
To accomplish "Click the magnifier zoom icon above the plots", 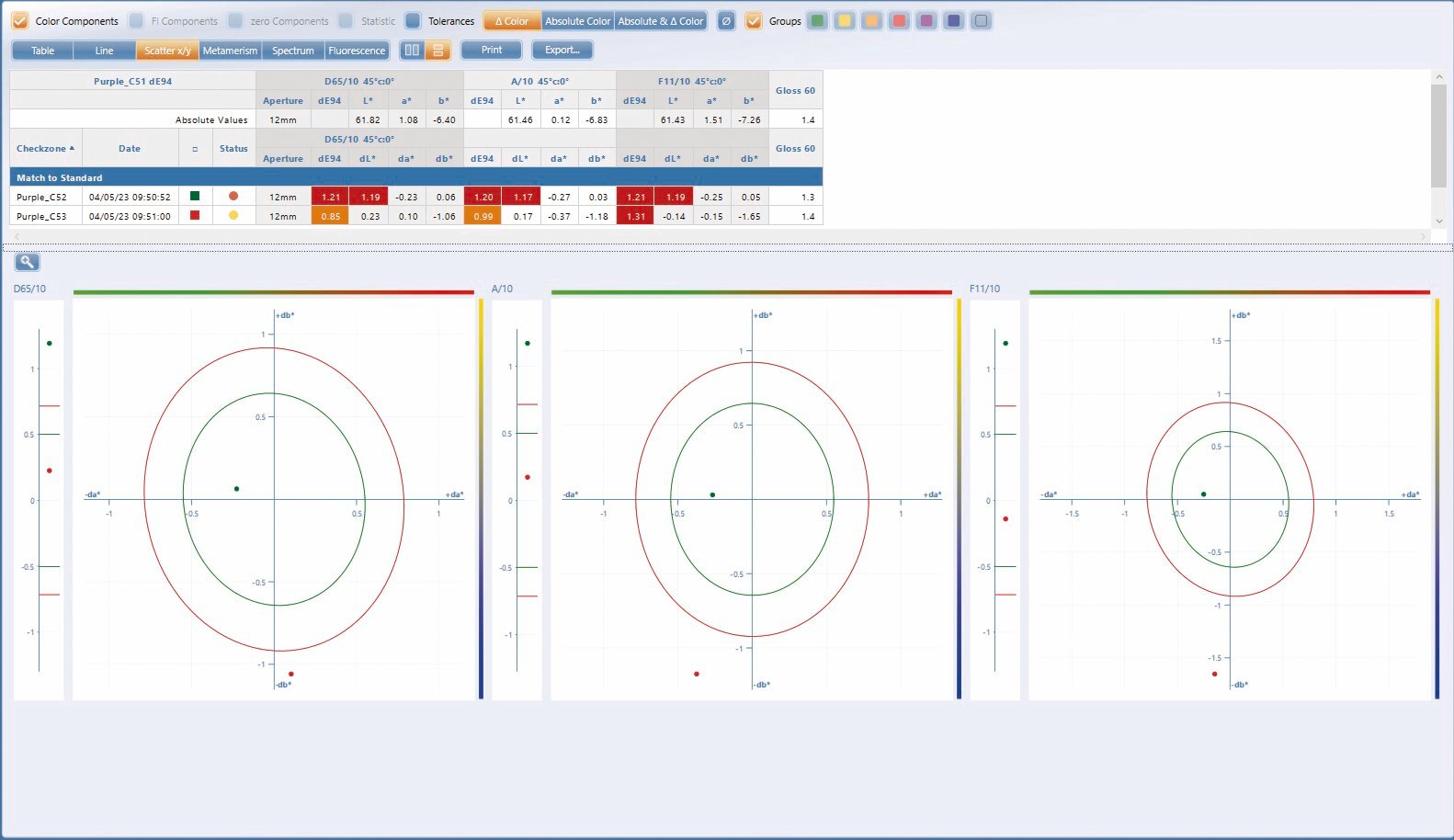I will pos(27,262).
